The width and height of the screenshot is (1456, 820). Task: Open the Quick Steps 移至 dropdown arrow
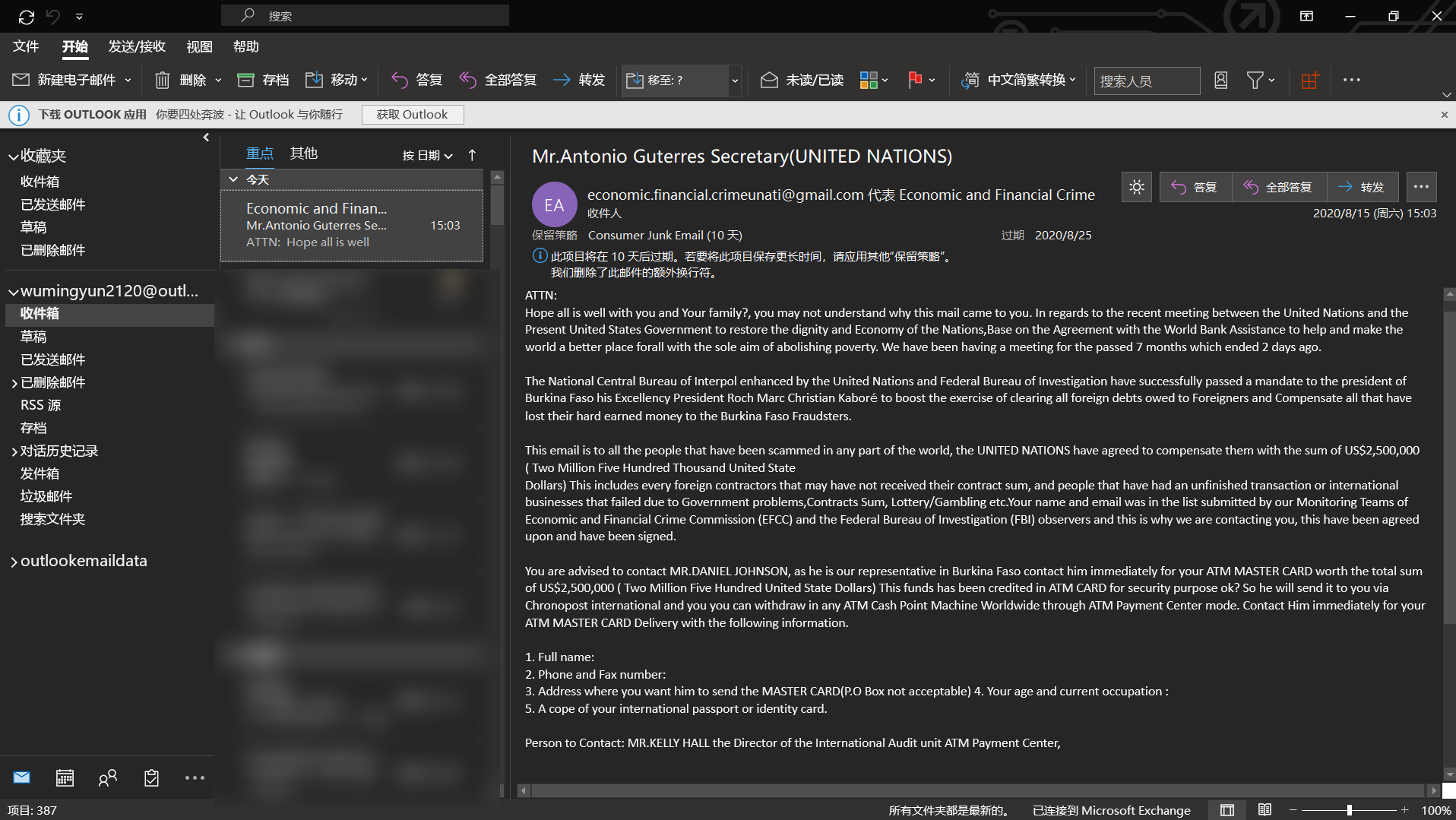click(735, 80)
